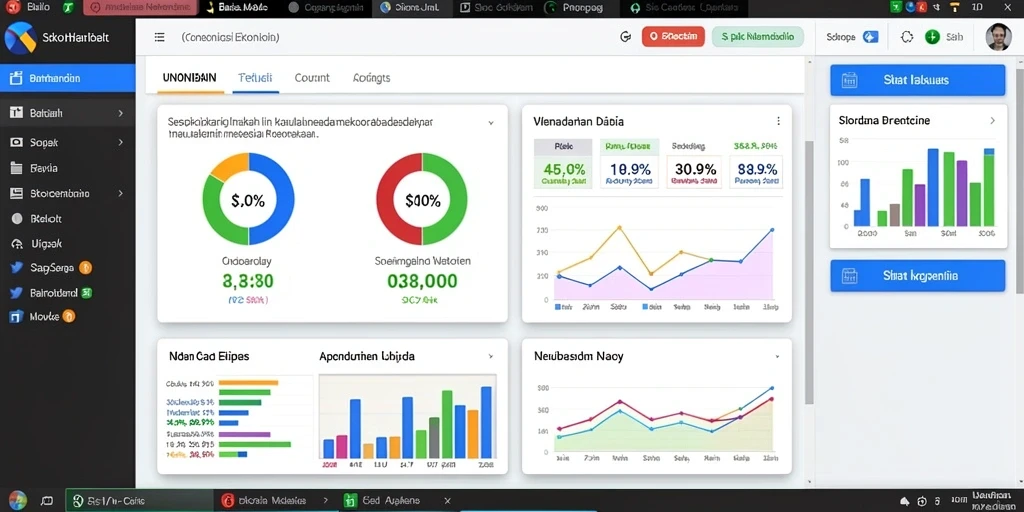Image resolution: width=1024 pixels, height=512 pixels.
Task: Click the hamburger menu icon in header
Action: coord(159,37)
